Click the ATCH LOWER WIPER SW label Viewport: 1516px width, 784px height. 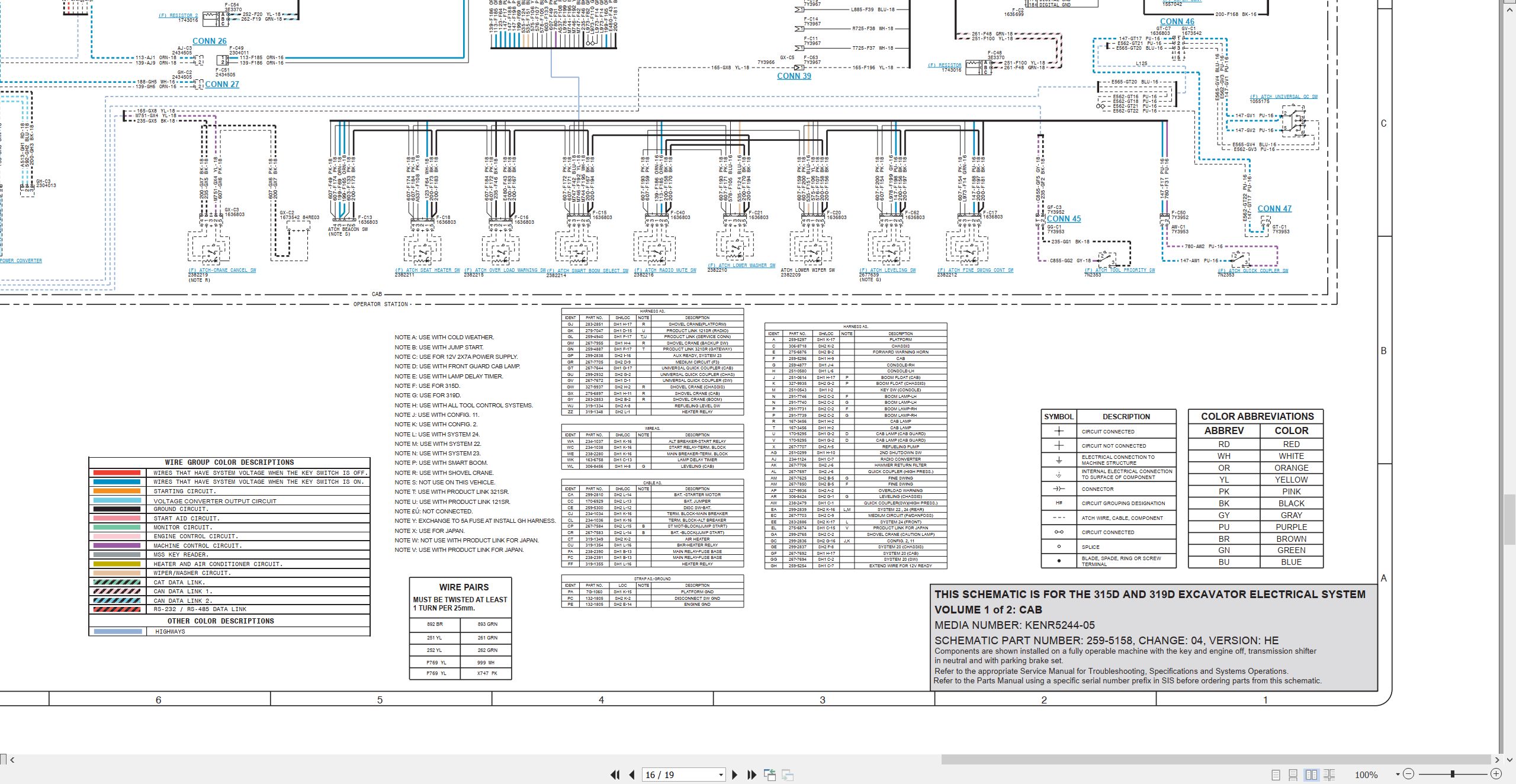[808, 270]
